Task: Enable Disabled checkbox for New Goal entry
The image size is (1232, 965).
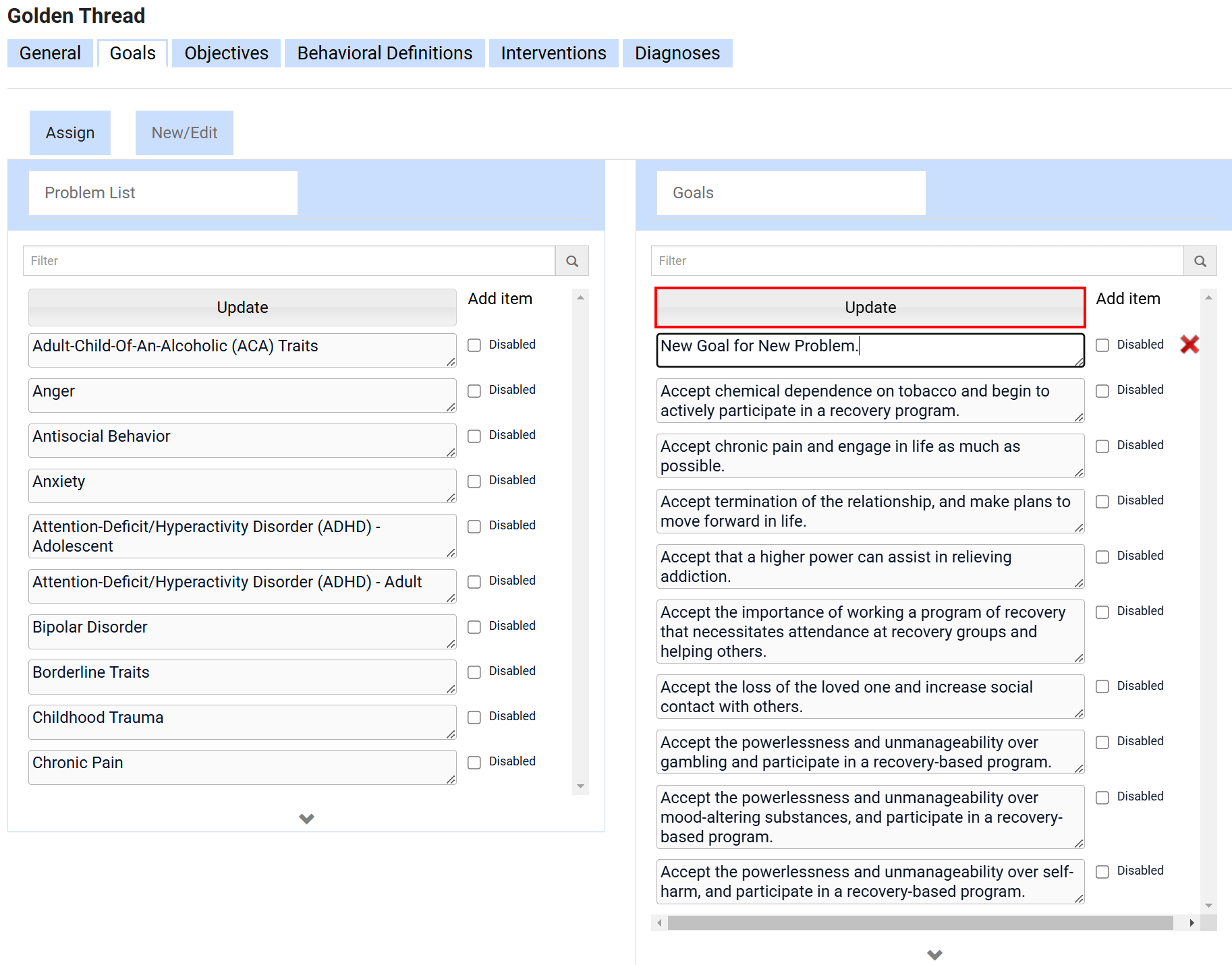Action: tap(1102, 345)
